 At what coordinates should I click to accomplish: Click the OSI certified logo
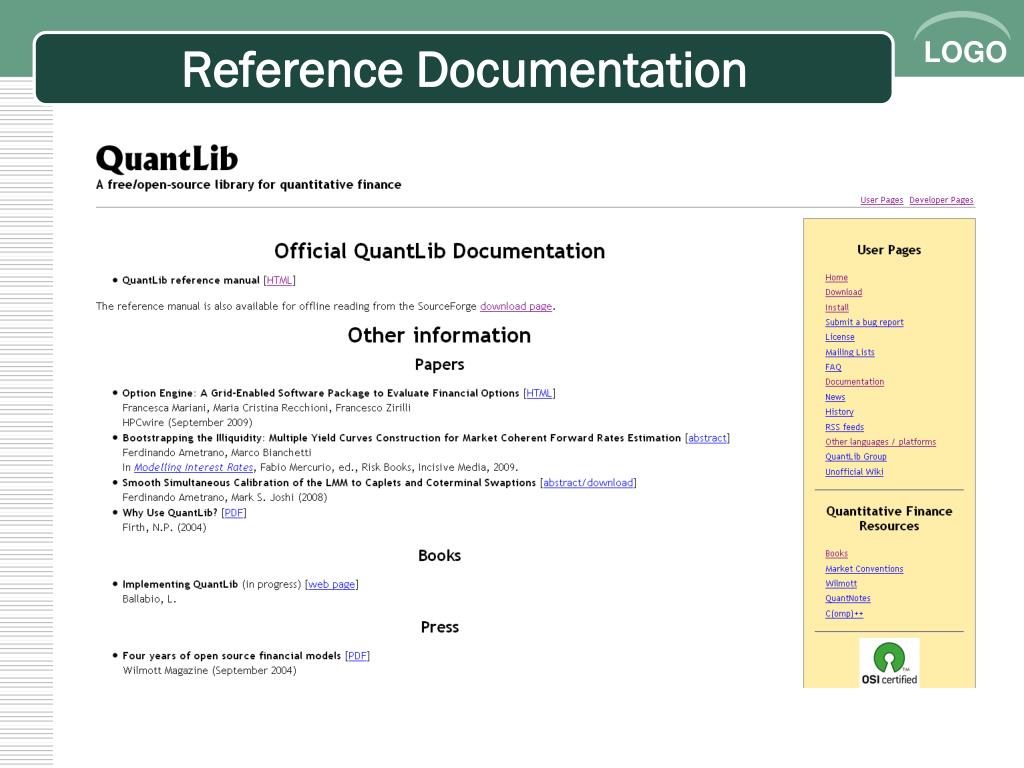[x=889, y=662]
